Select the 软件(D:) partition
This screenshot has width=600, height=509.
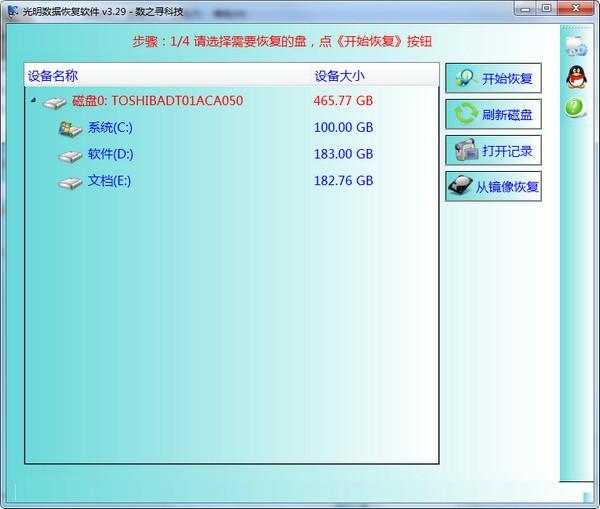[x=111, y=154]
